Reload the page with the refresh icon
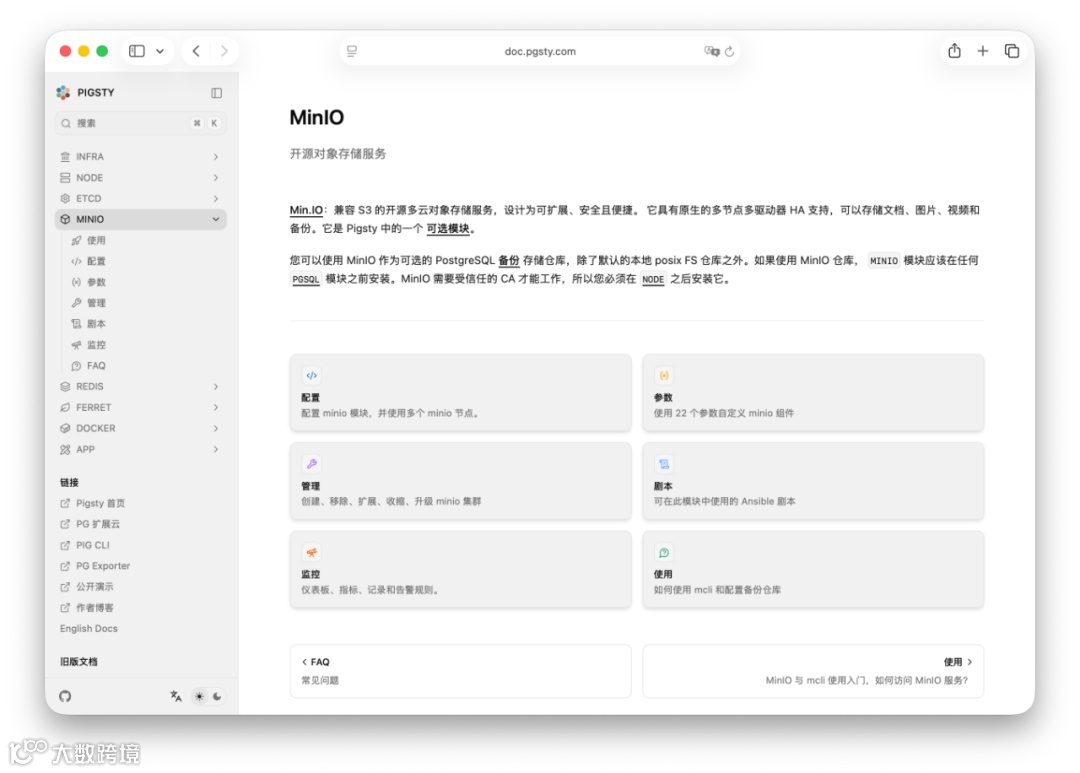The width and height of the screenshot is (1080, 773). 729,51
